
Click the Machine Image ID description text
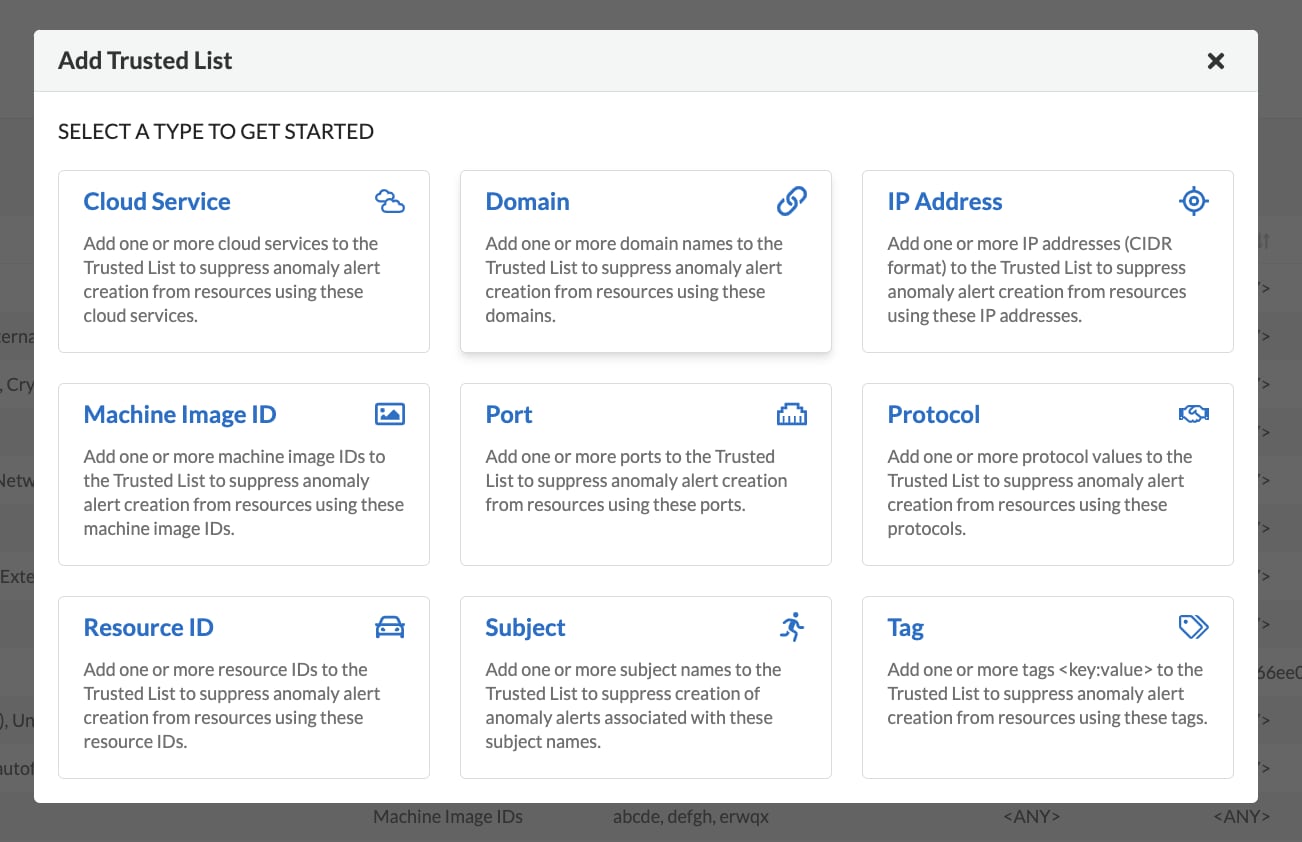click(244, 492)
